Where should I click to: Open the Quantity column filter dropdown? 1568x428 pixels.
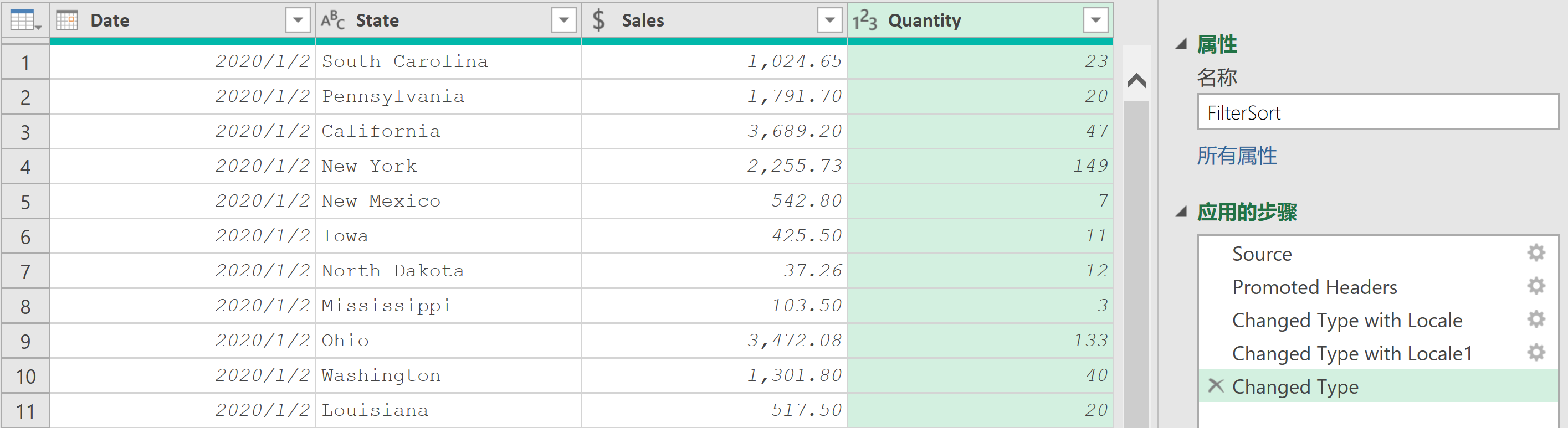pyautogui.click(x=1095, y=20)
